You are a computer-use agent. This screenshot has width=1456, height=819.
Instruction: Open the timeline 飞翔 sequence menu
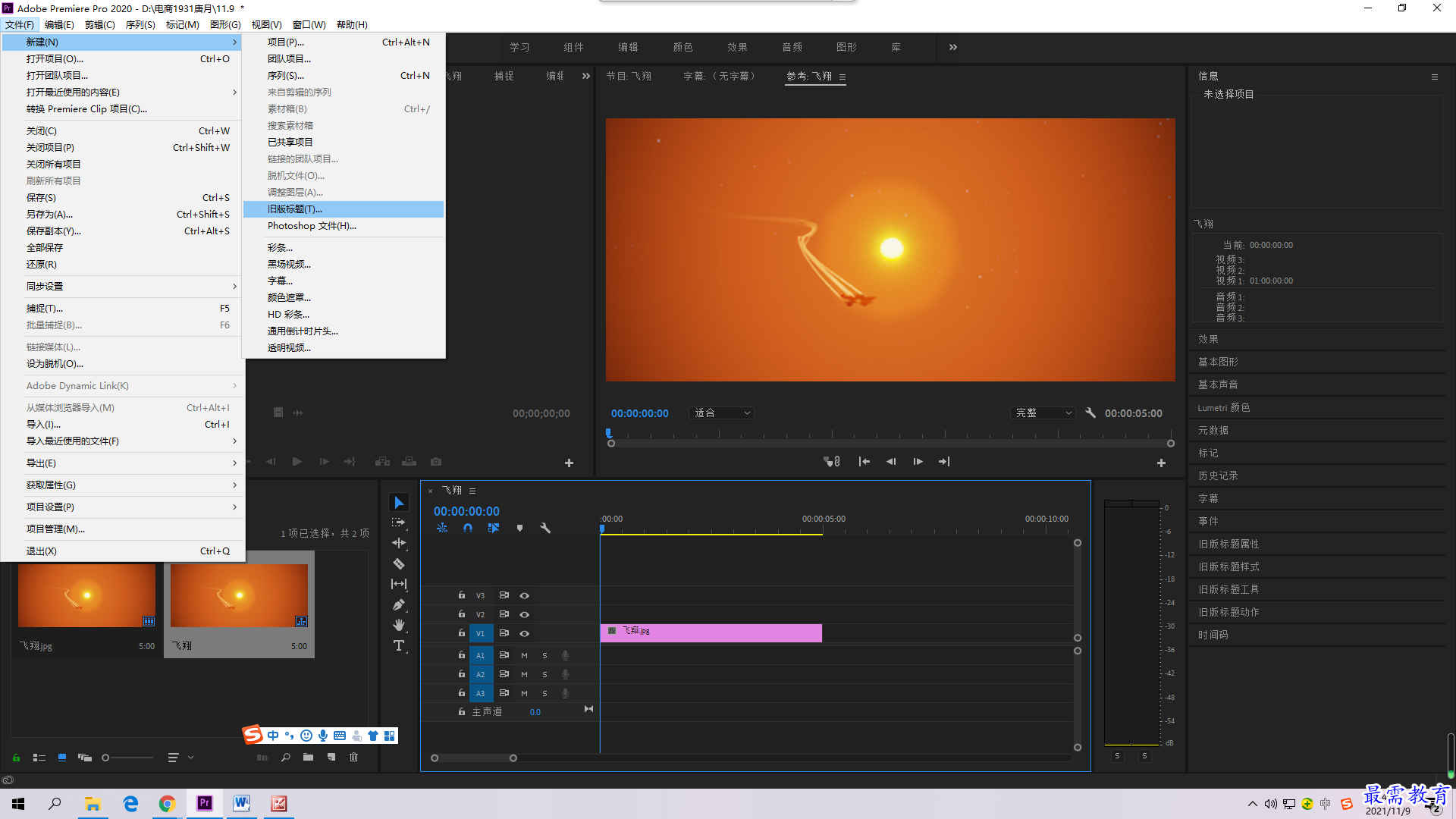pos(472,491)
